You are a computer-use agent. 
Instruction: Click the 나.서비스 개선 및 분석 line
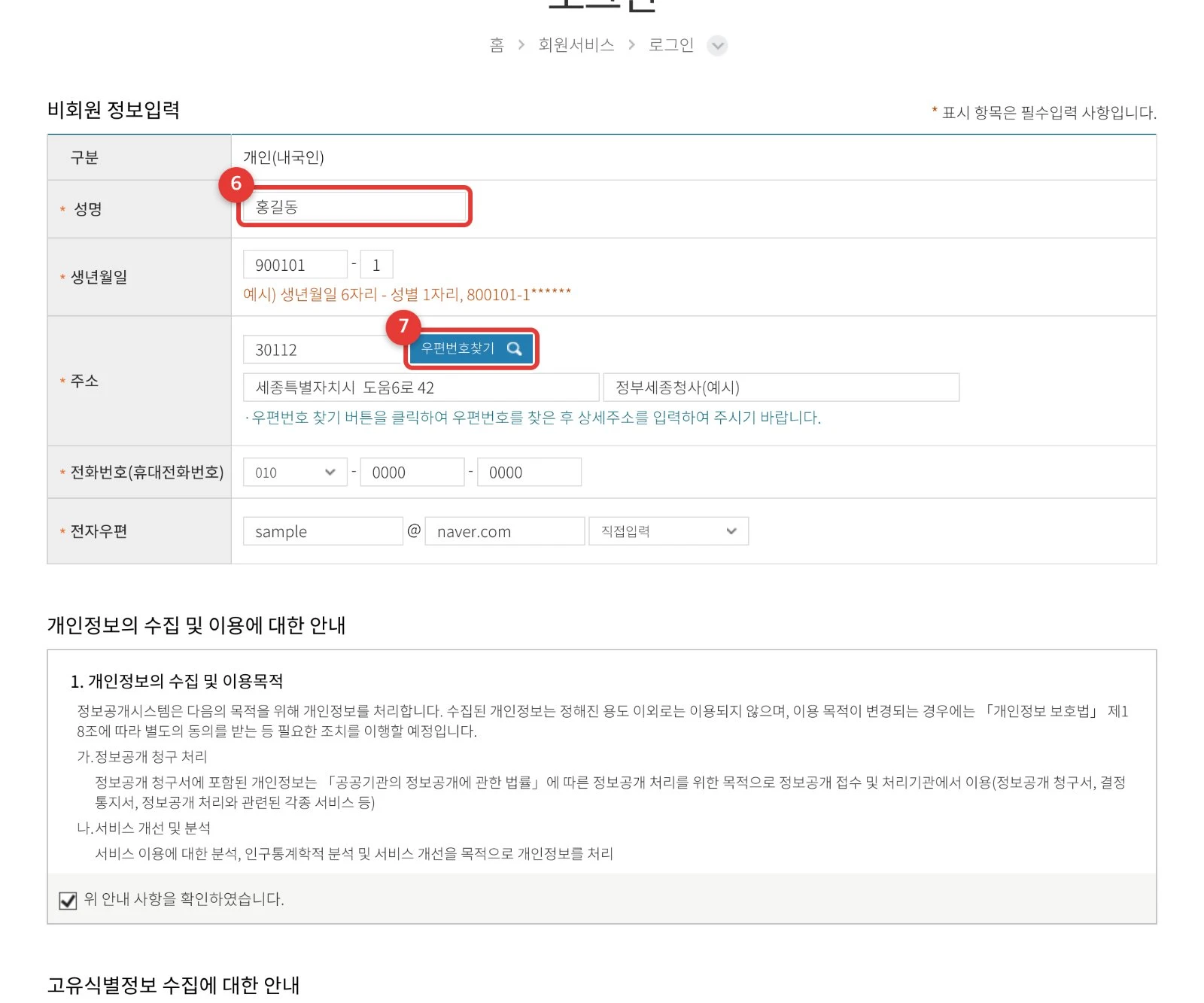tap(144, 828)
